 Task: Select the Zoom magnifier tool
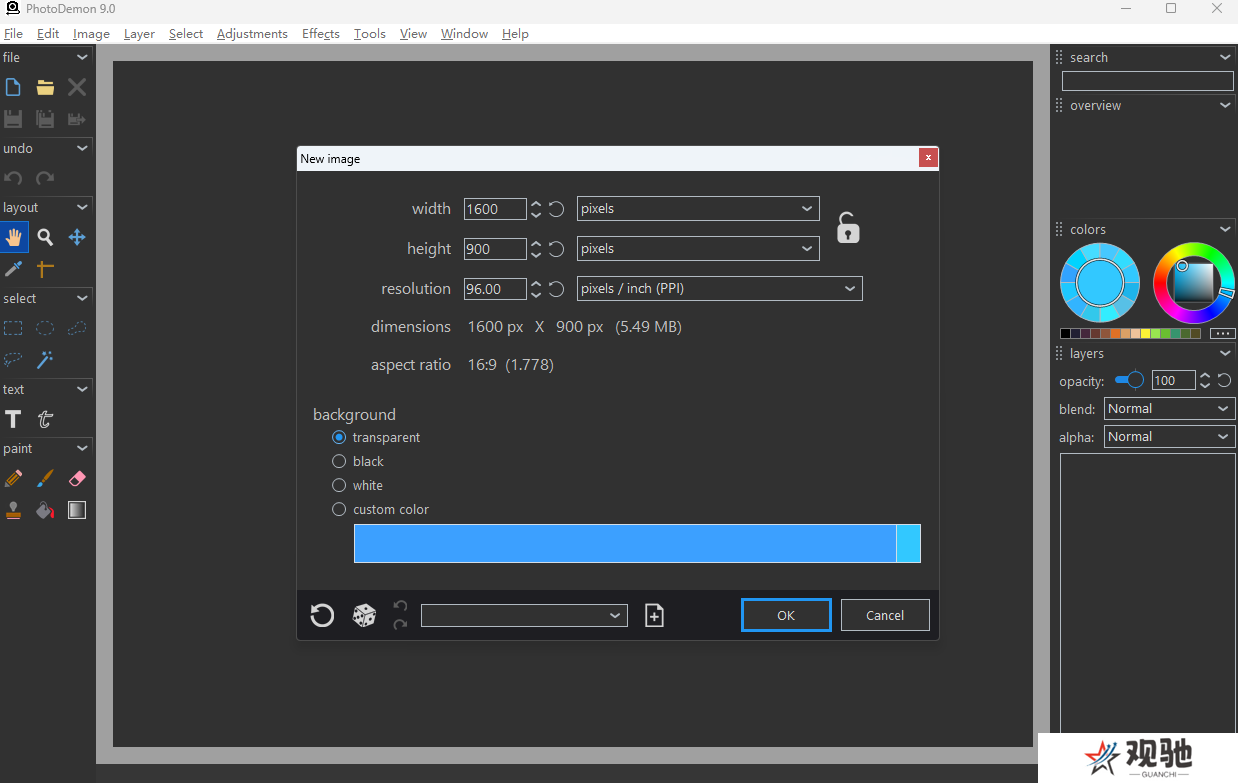click(x=45, y=237)
